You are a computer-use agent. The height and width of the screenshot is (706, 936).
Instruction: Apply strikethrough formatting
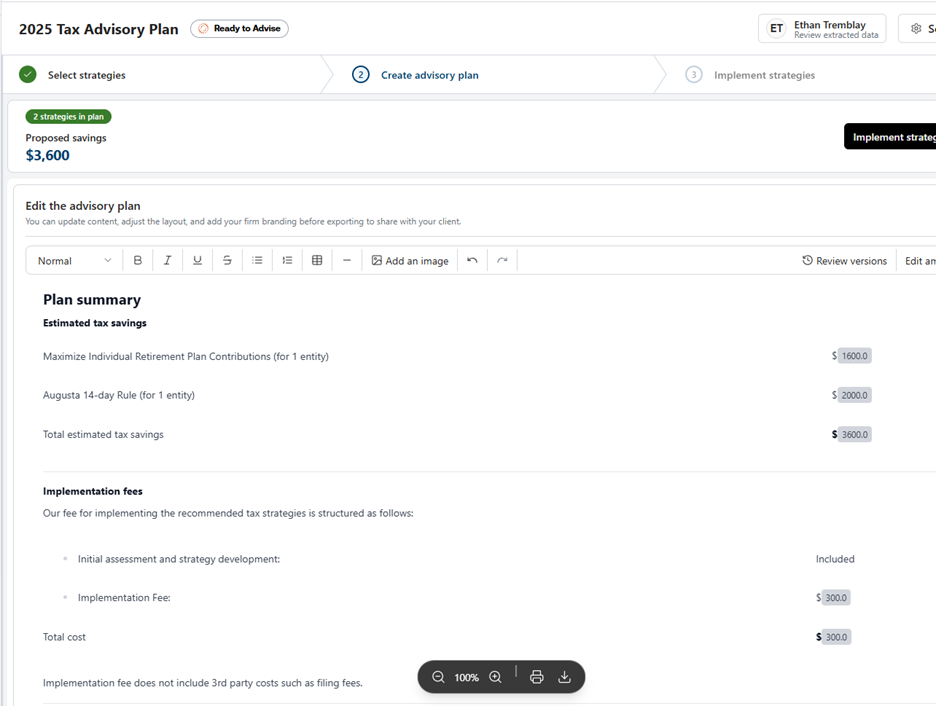point(227,261)
